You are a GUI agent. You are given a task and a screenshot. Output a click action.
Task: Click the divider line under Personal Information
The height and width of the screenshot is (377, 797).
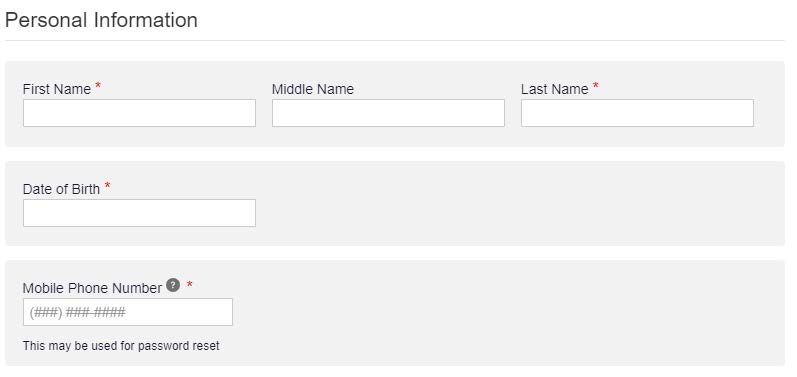[395, 40]
